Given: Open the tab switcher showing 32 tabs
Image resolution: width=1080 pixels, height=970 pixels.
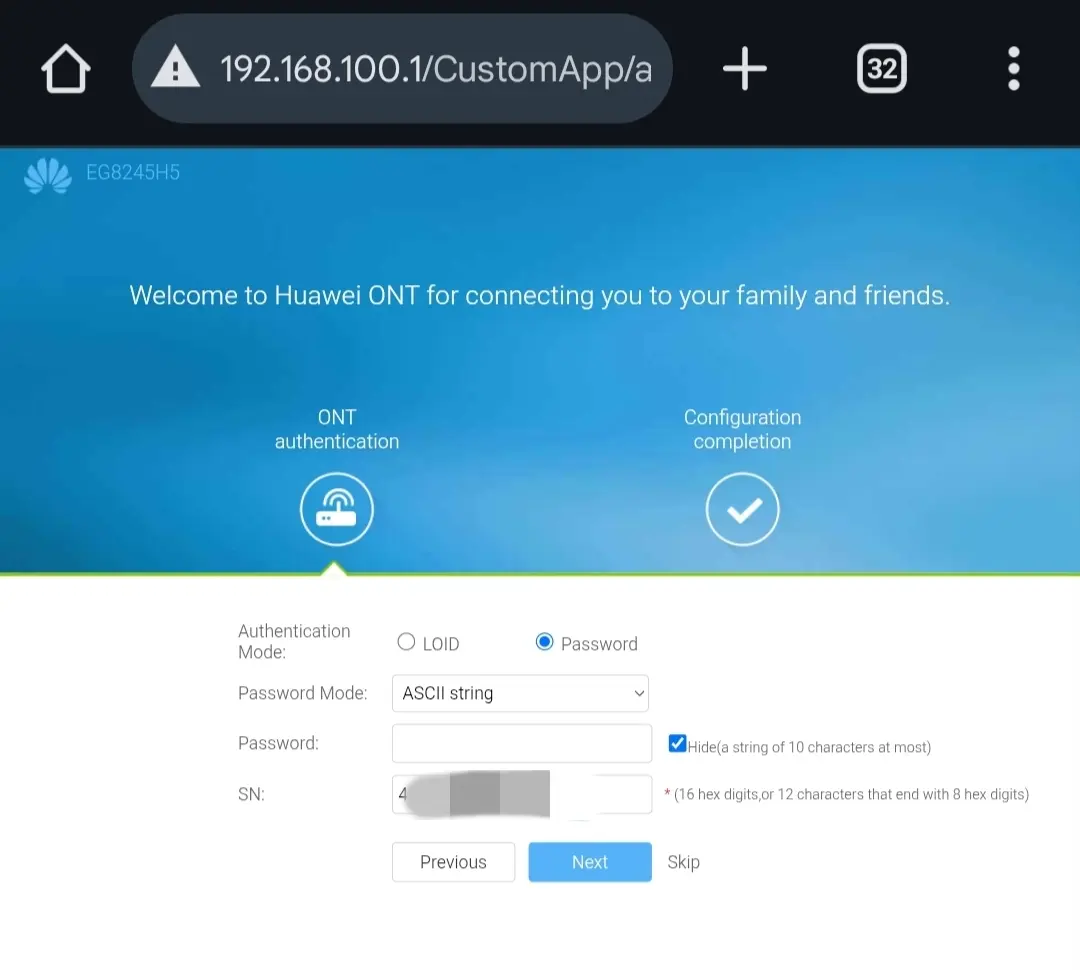Looking at the screenshot, I should tap(882, 68).
